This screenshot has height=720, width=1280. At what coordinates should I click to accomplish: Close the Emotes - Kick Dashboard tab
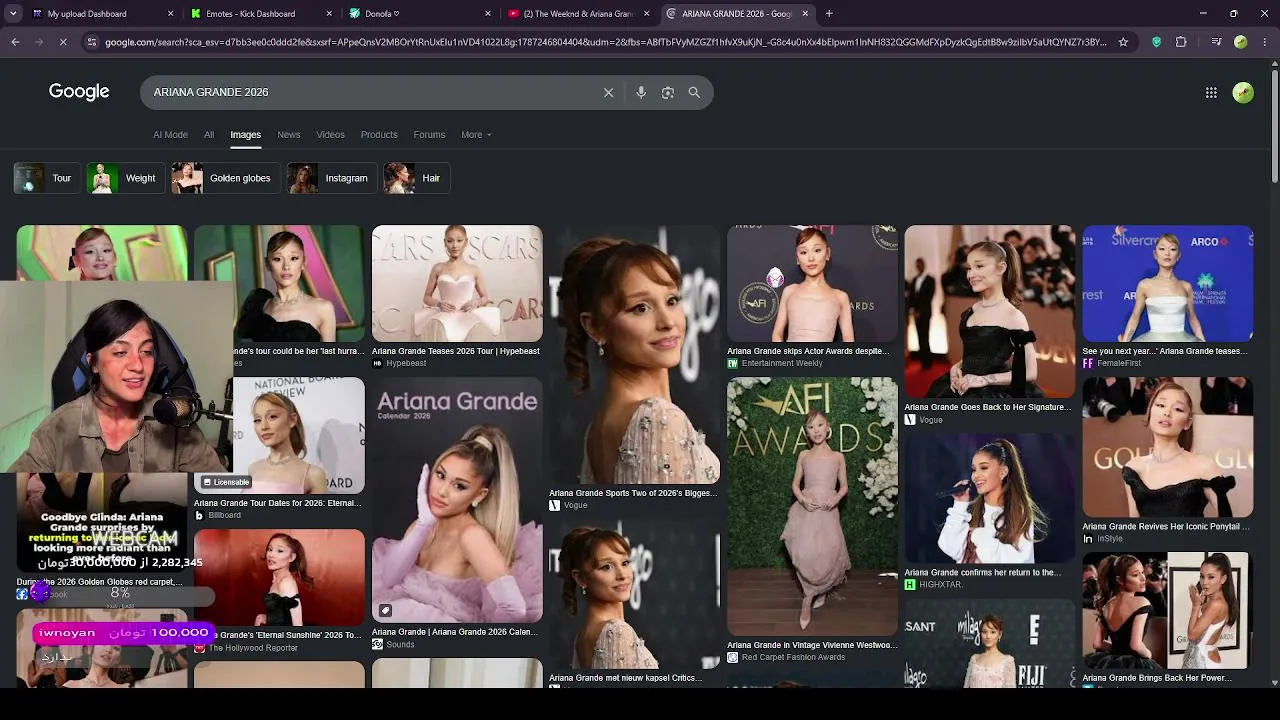329,14
